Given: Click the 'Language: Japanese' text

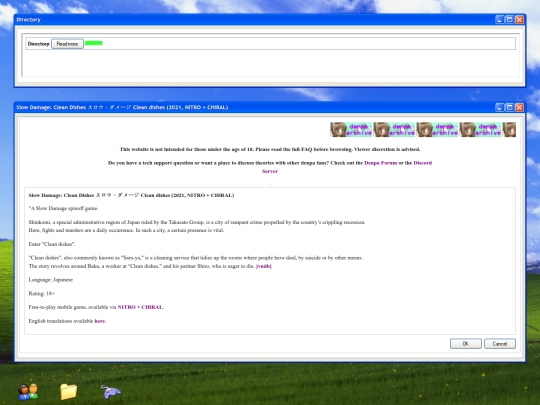Looking at the screenshot, I should pos(51,280).
